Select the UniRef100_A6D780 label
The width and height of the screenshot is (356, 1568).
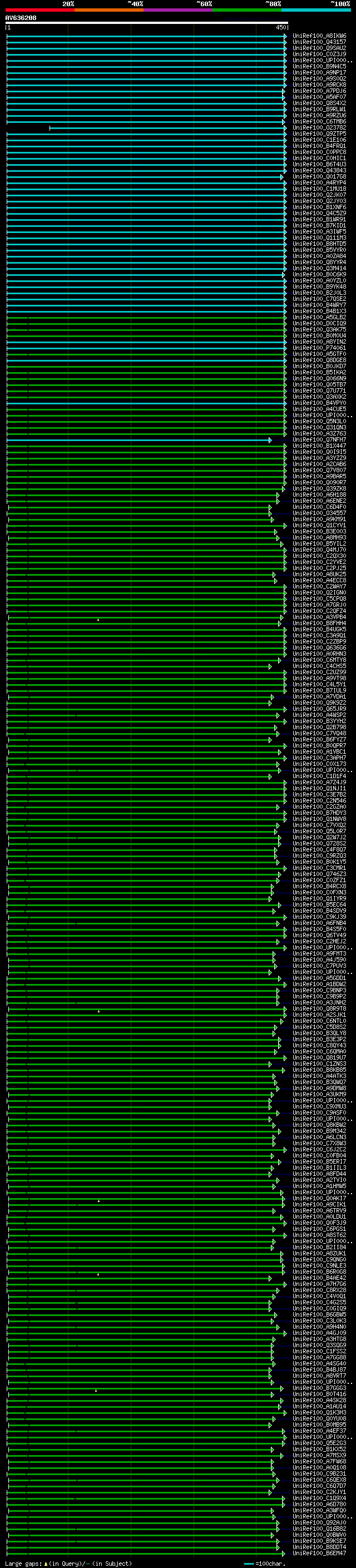[319, 1505]
